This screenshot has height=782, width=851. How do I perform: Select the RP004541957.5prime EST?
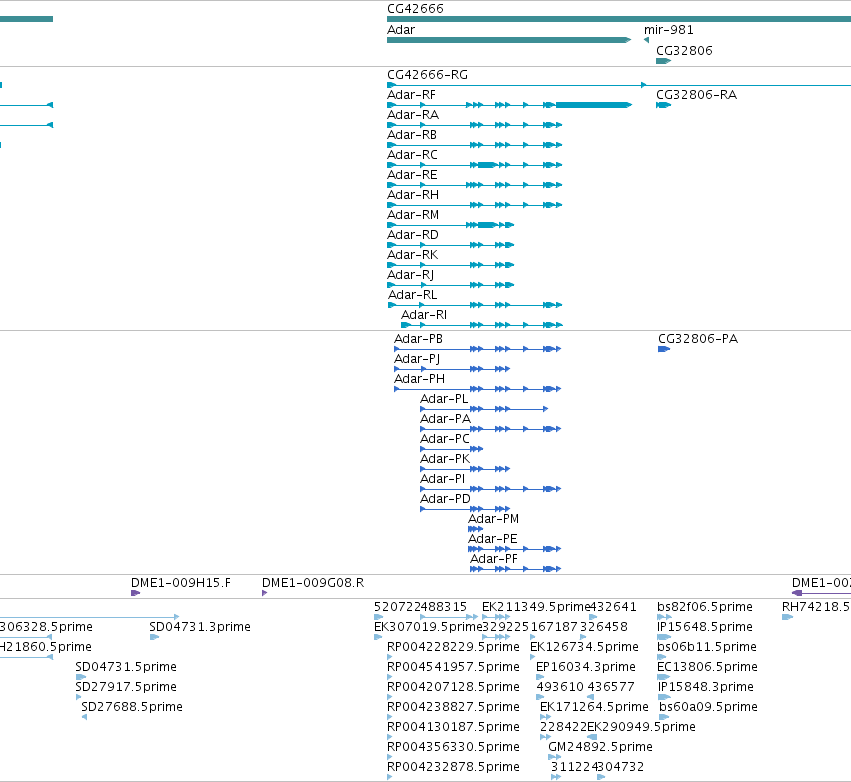[389, 677]
